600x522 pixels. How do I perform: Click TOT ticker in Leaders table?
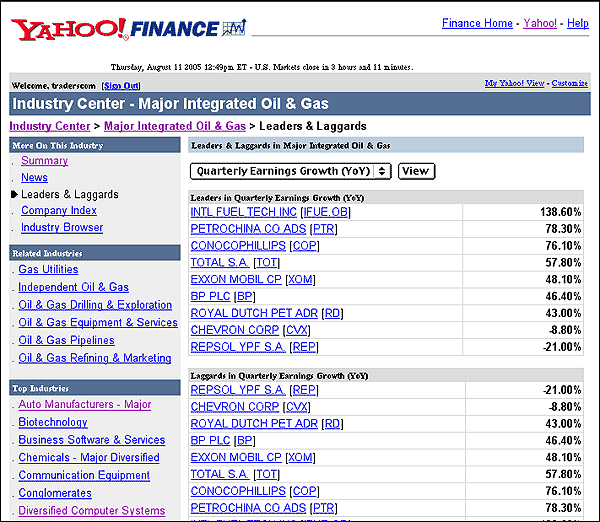[x=267, y=262]
